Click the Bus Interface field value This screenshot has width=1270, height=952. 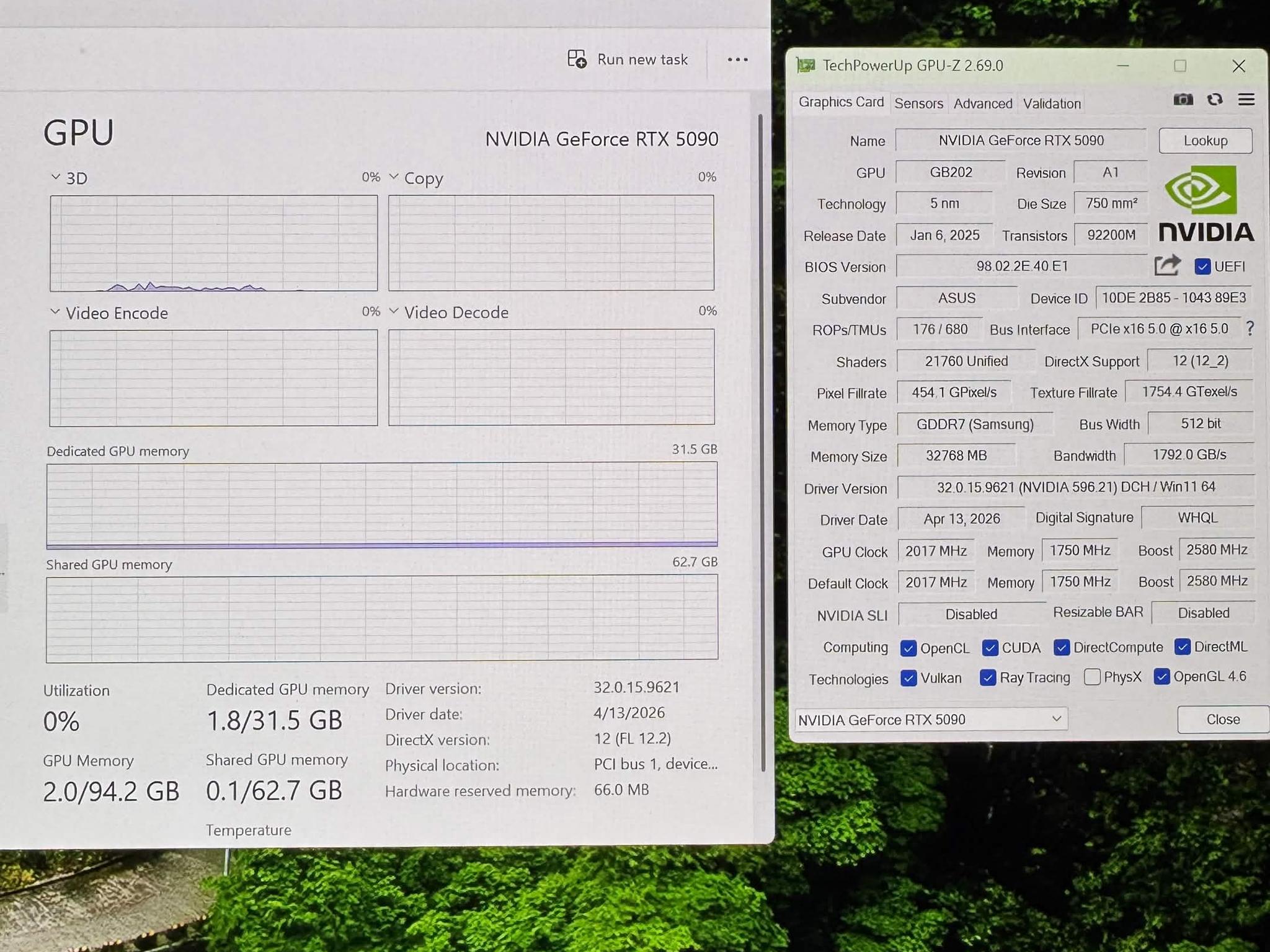click(1159, 329)
